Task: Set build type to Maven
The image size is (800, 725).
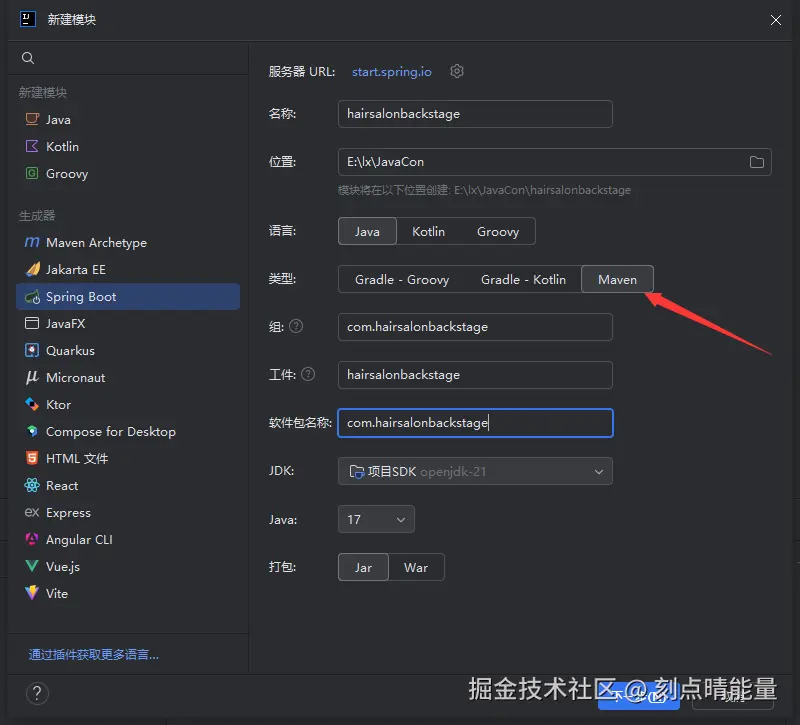Action: pos(617,279)
